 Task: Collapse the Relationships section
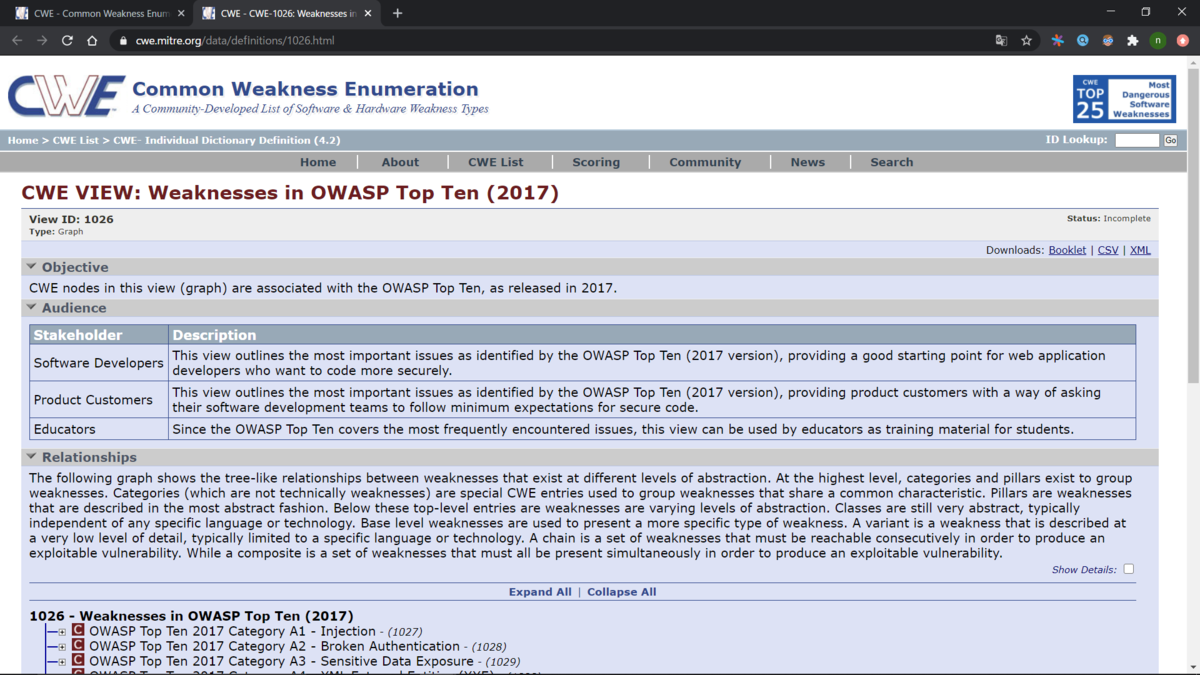32,457
